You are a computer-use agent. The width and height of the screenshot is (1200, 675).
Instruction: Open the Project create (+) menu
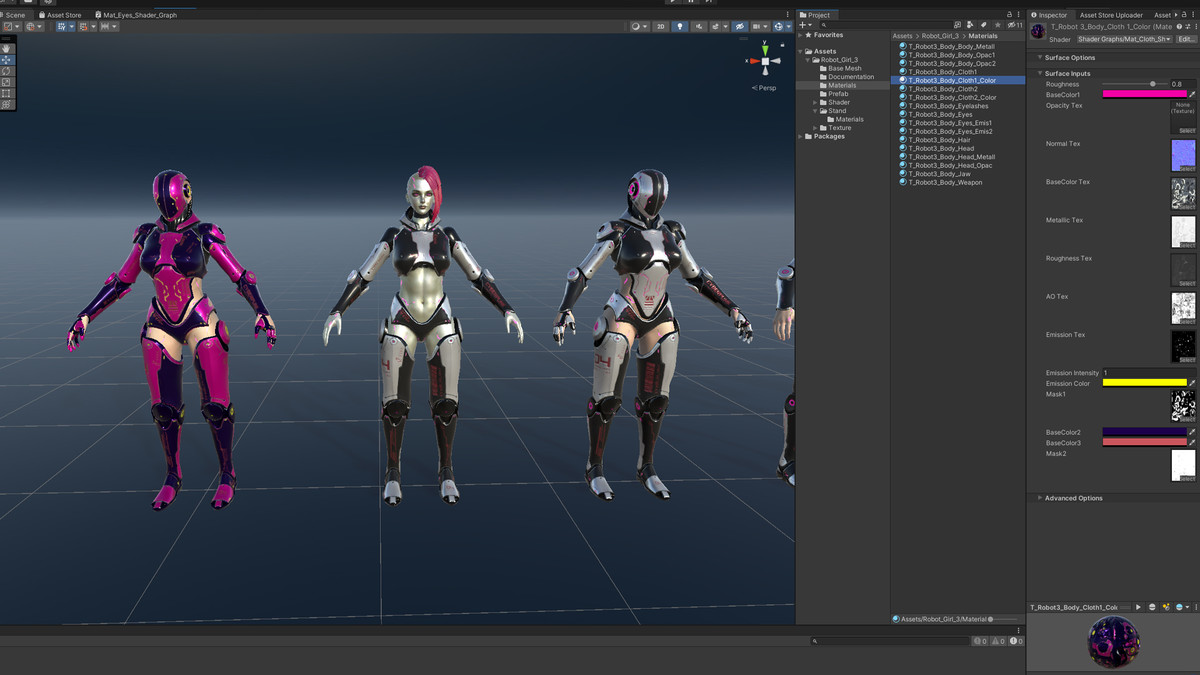click(x=806, y=25)
